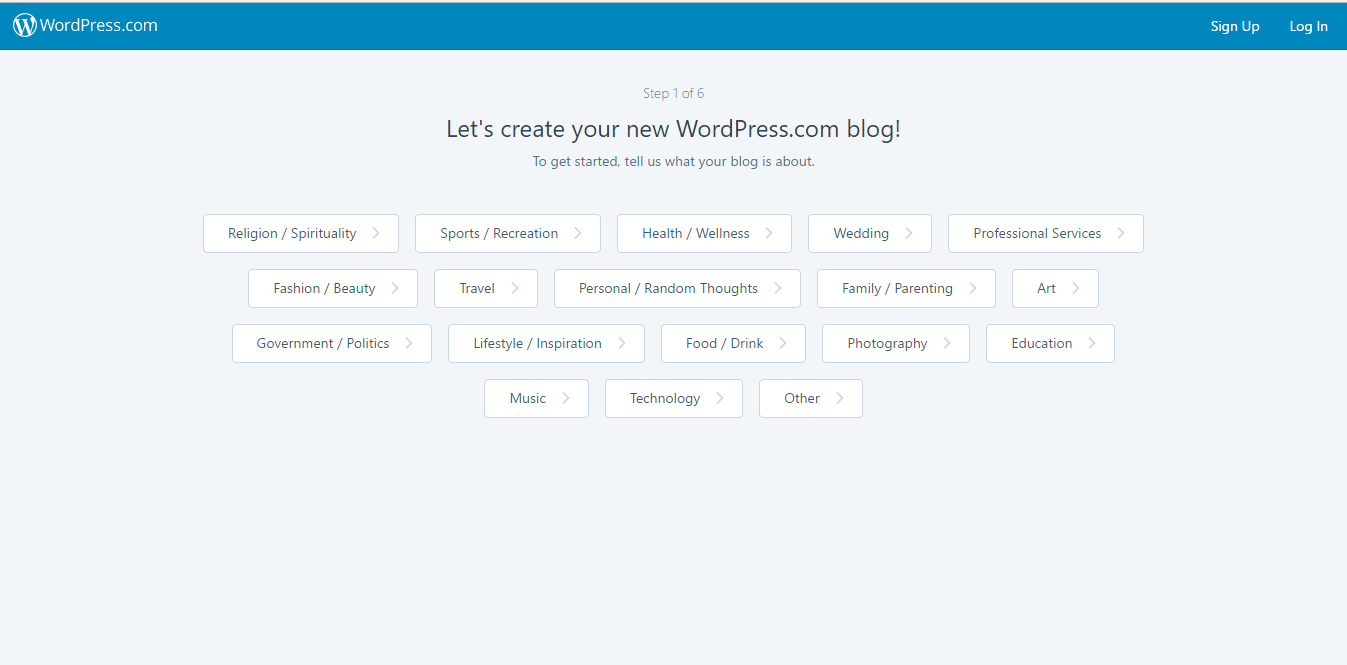Choose Family / Parenting topic
Image resolution: width=1347 pixels, height=665 pixels.
906,288
